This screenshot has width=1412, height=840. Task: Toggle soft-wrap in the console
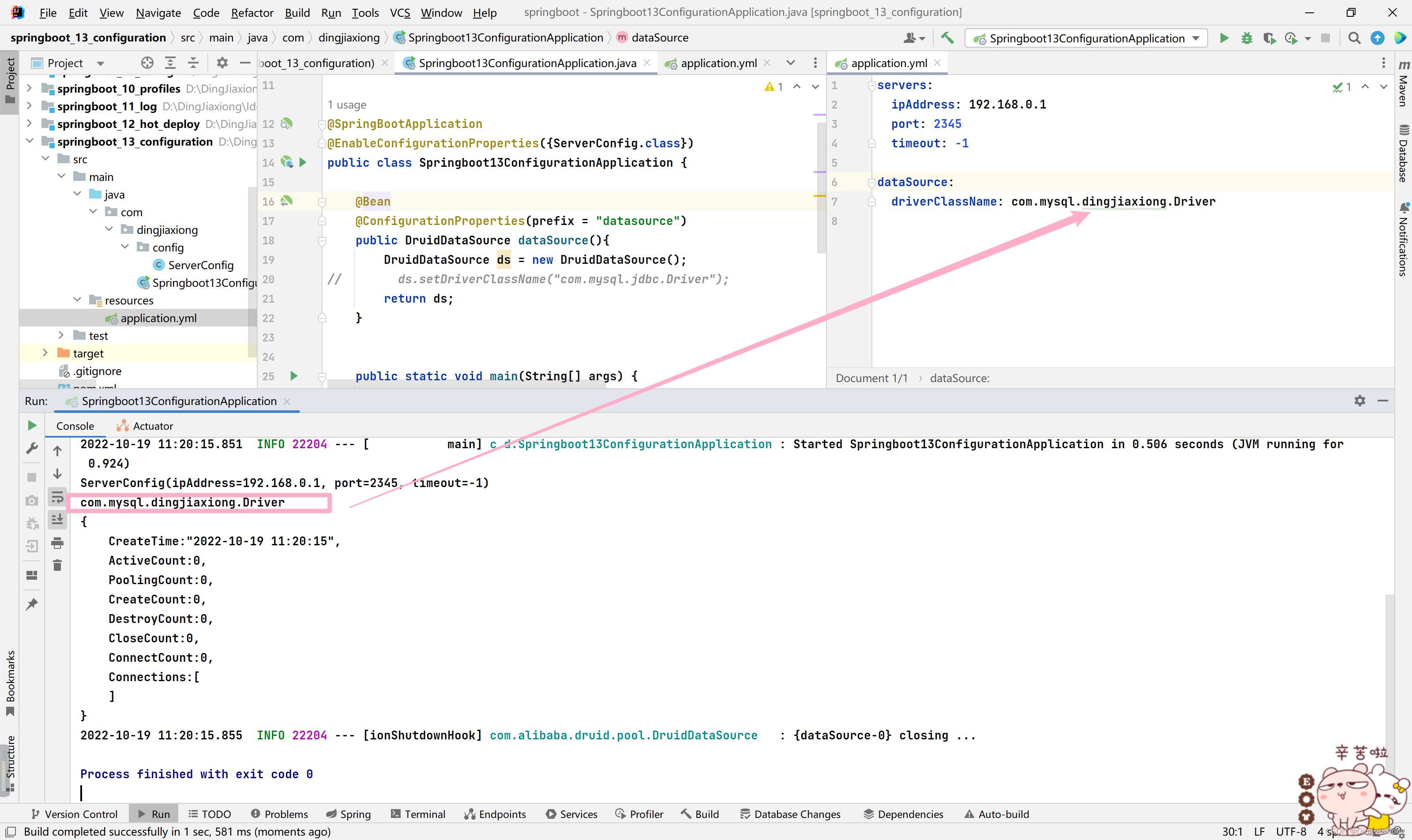57,497
